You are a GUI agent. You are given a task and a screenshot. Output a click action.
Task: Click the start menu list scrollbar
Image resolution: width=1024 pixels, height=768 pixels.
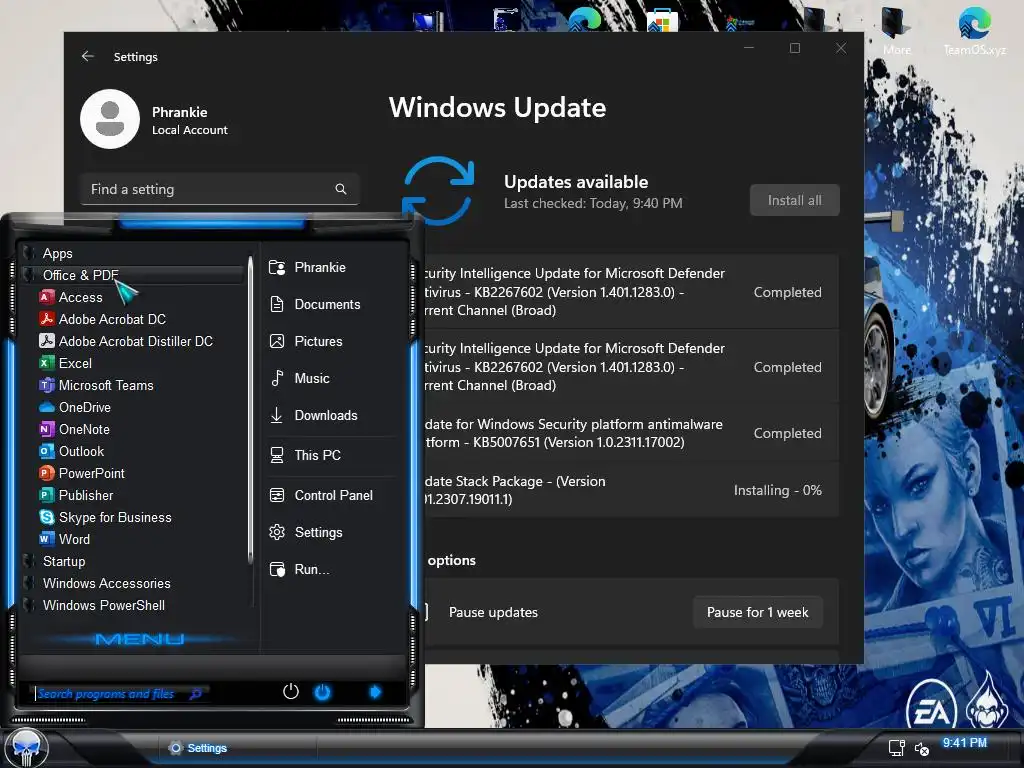(250, 410)
